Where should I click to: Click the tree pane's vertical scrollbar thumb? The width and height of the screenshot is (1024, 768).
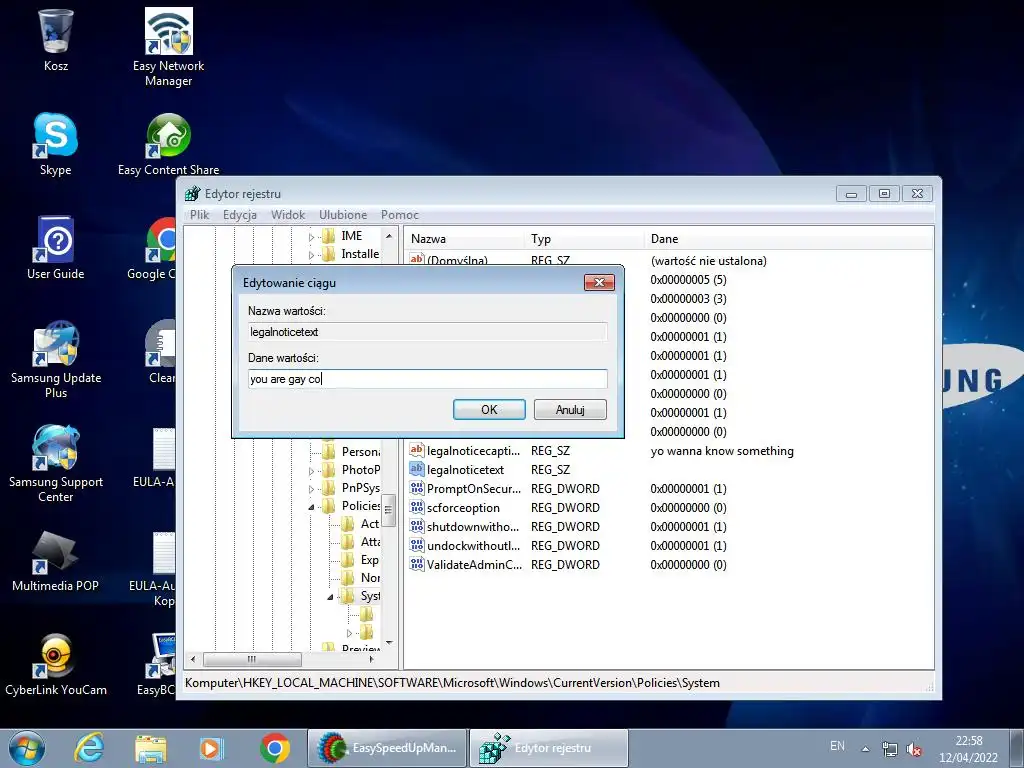click(x=389, y=511)
